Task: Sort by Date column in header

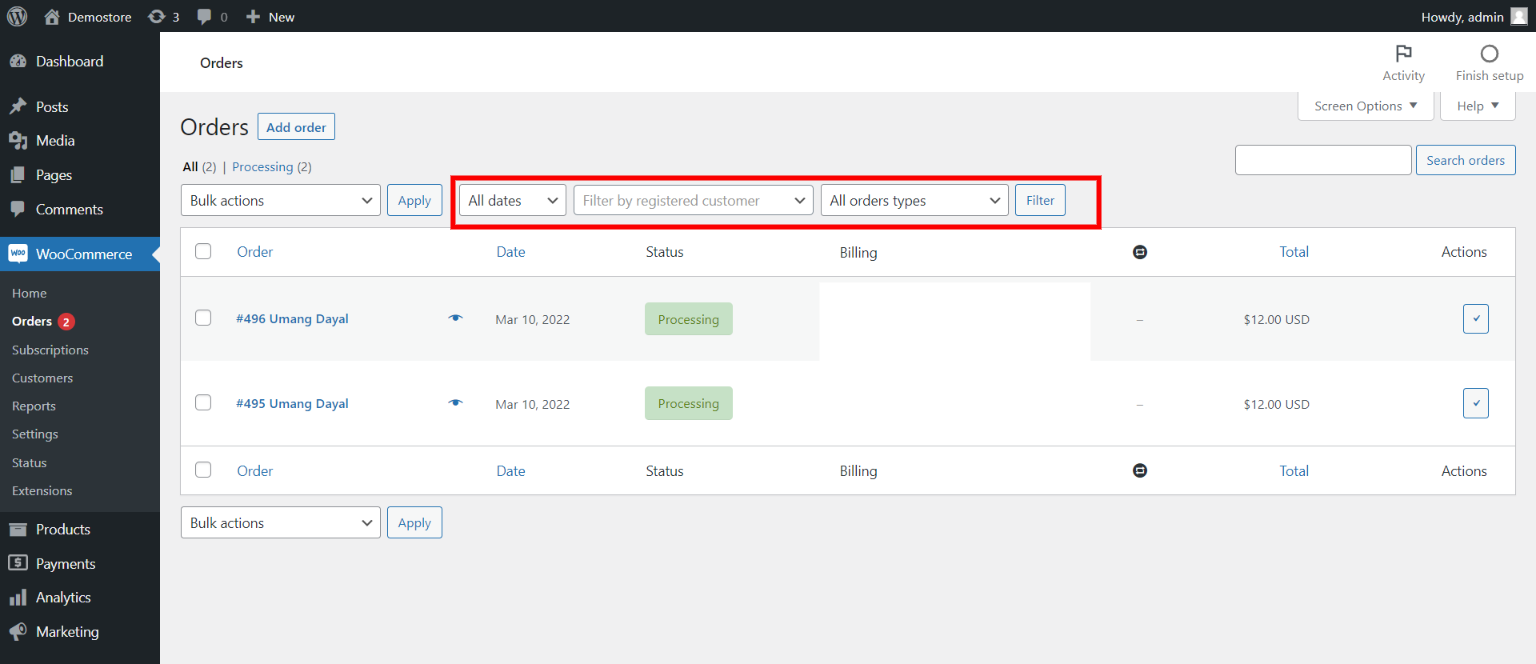Action: click(x=510, y=252)
